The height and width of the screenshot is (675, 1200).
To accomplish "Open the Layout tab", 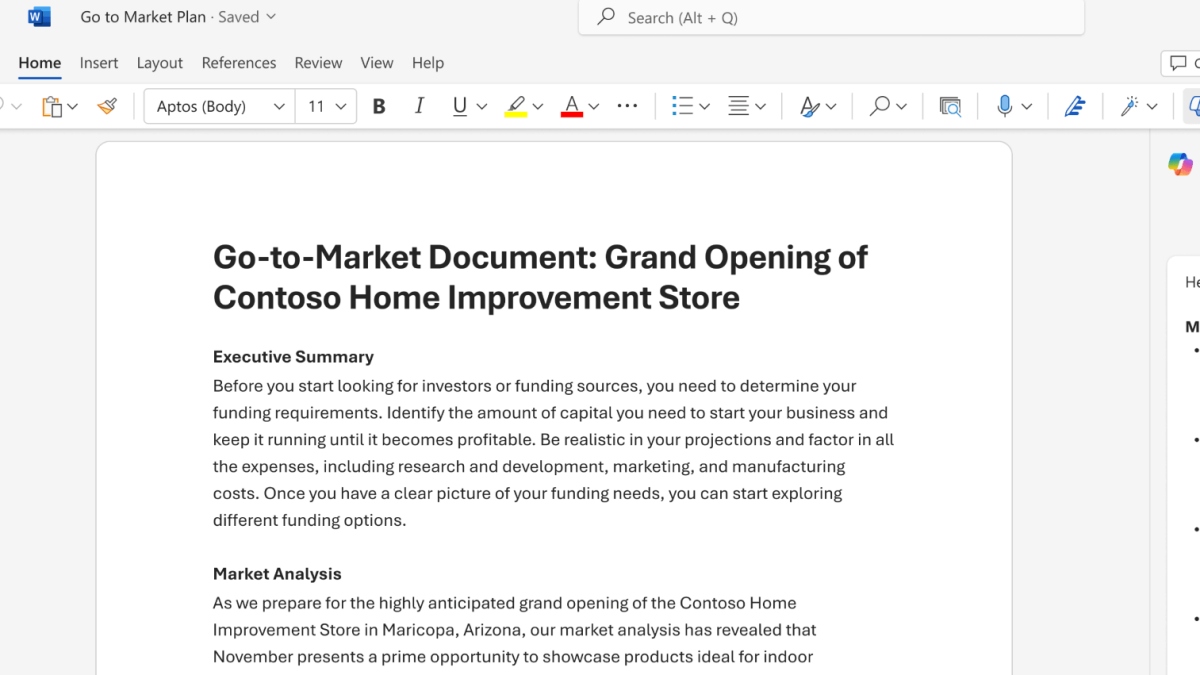I will pos(160,63).
